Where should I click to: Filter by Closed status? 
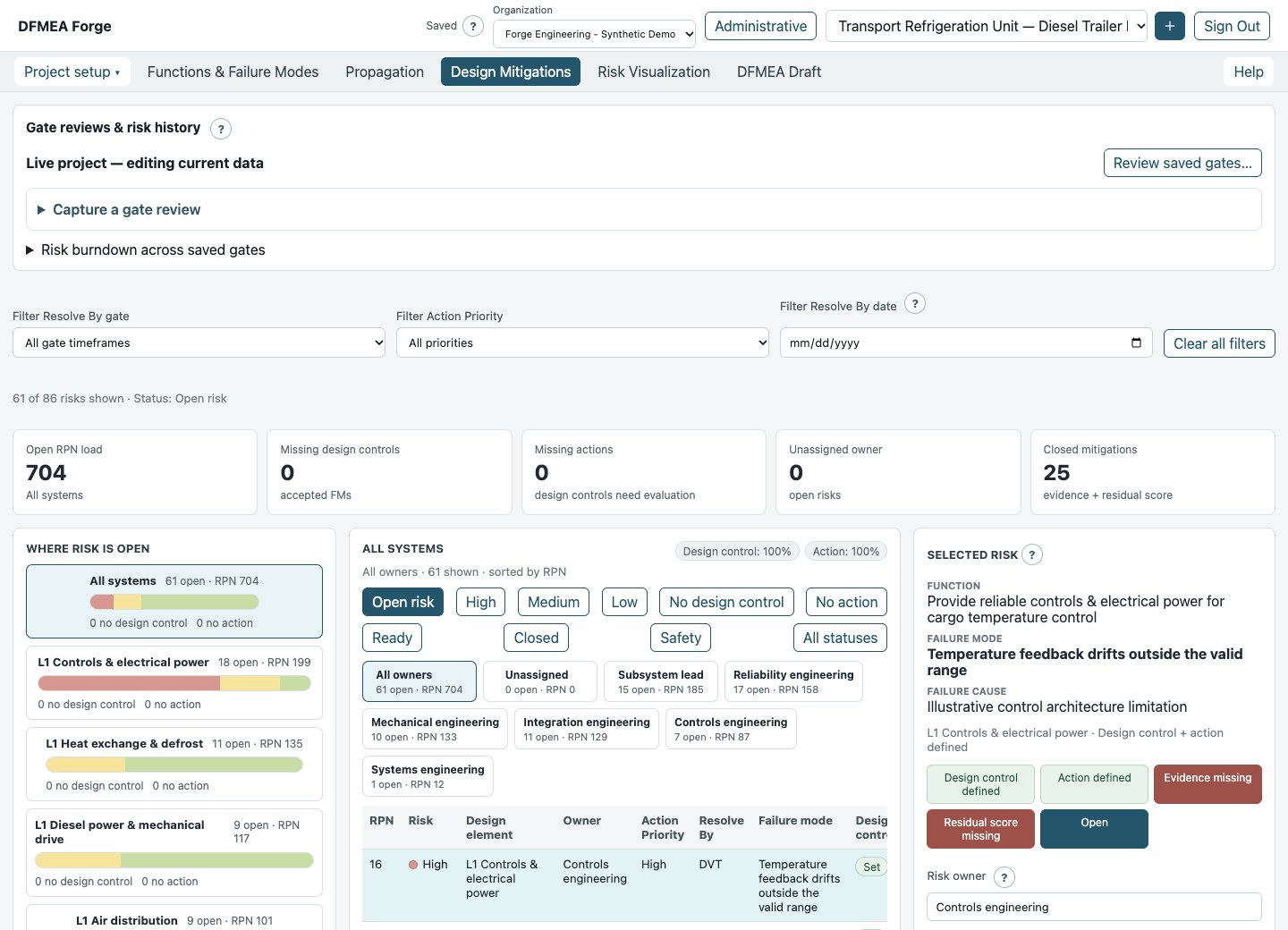pos(536,638)
